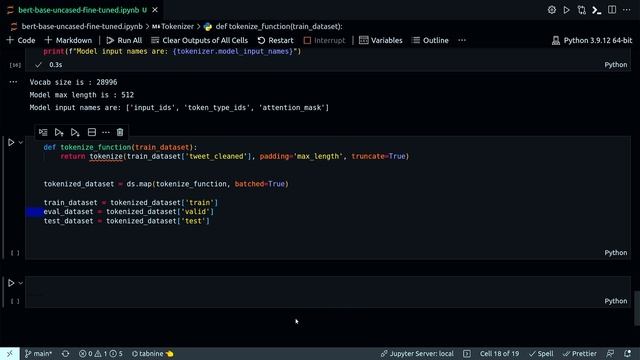Viewport: 640px width, 360px height.
Task: Click Jupyter Server: local status
Action: [x=417, y=353]
